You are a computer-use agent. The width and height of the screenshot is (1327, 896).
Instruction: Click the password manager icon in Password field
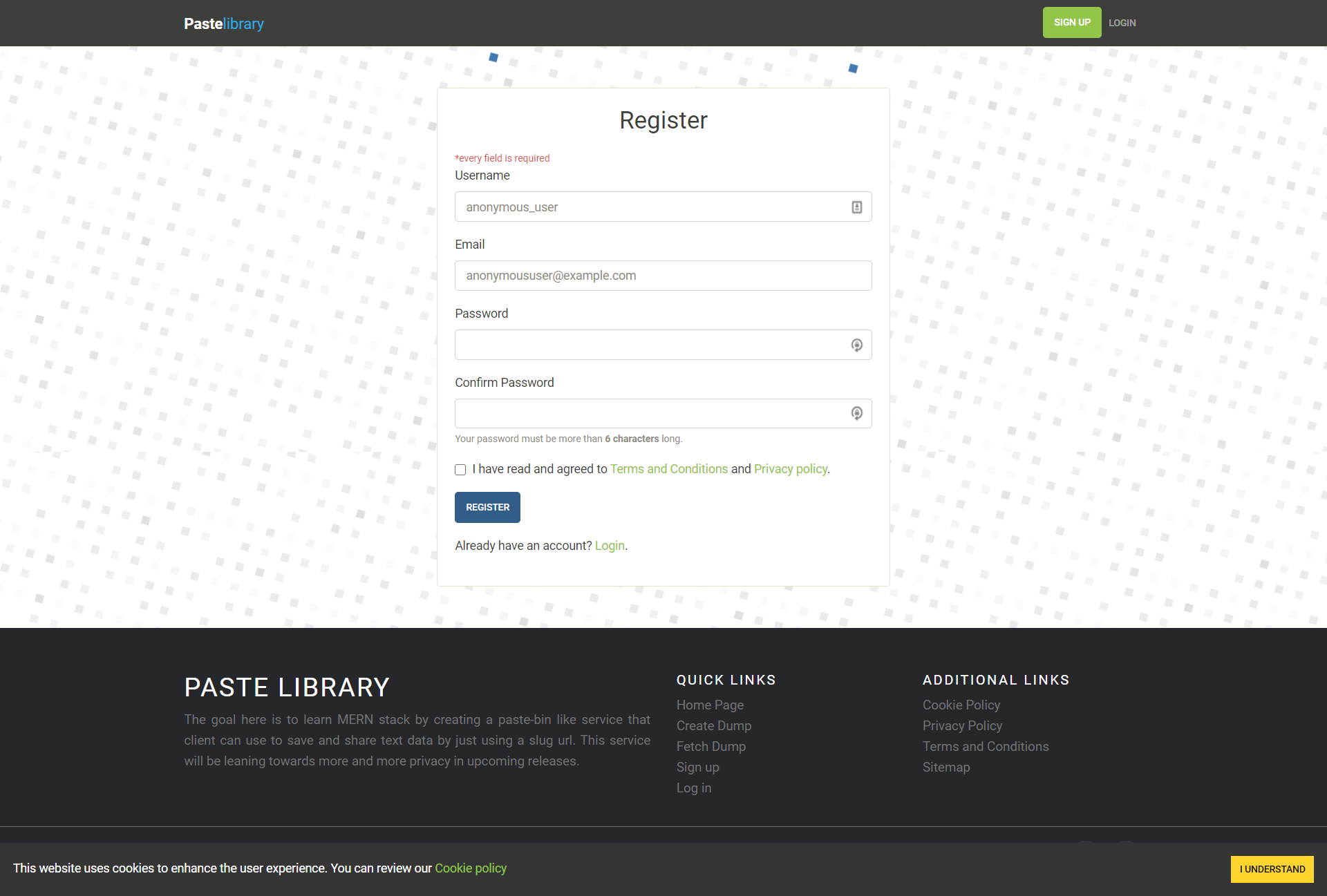(856, 345)
